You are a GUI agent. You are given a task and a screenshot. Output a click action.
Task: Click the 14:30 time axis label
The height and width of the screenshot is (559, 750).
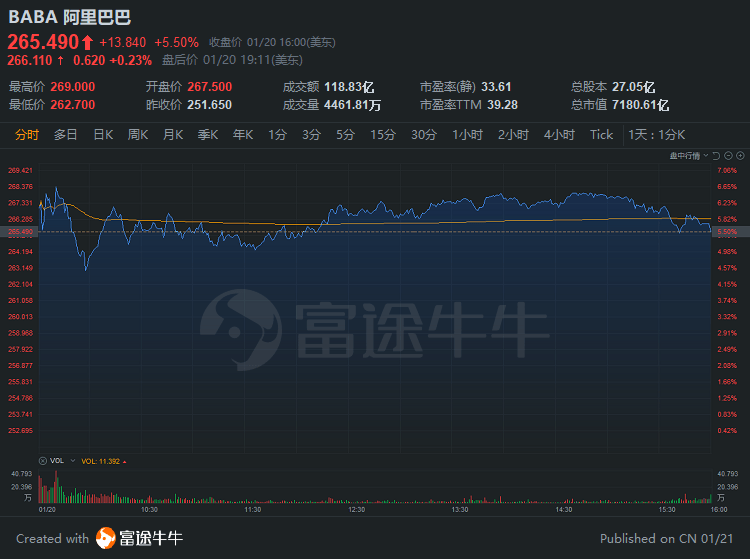[563, 510]
